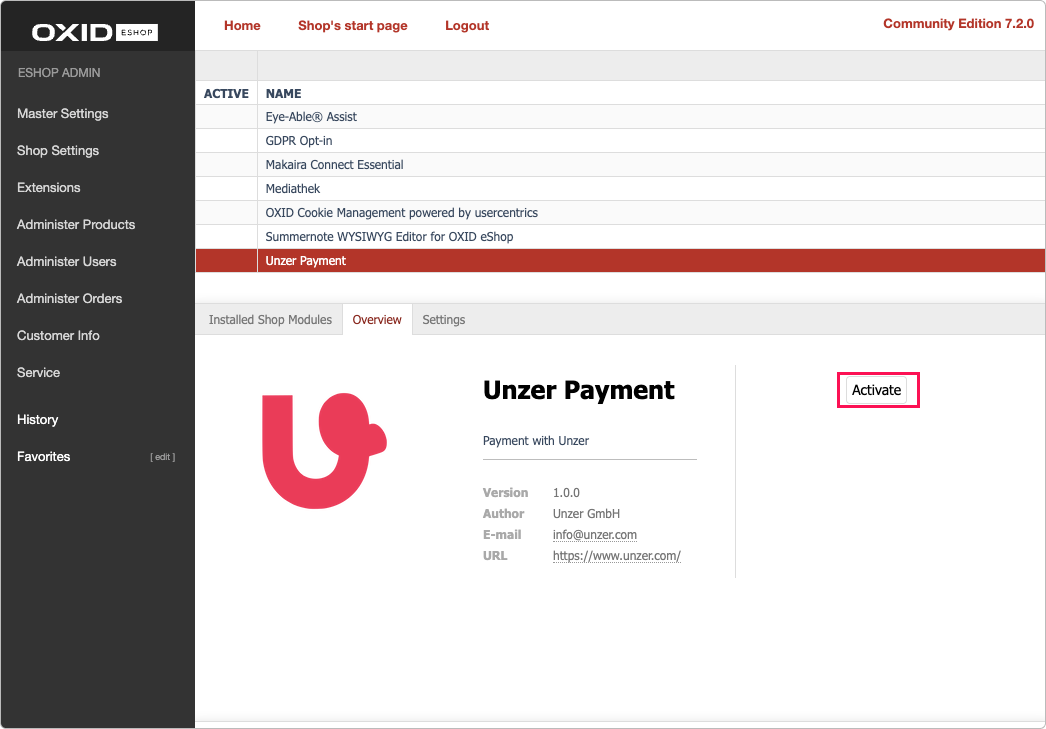Select the Overview tab
Screen dimensions: 1046x729
point(377,320)
